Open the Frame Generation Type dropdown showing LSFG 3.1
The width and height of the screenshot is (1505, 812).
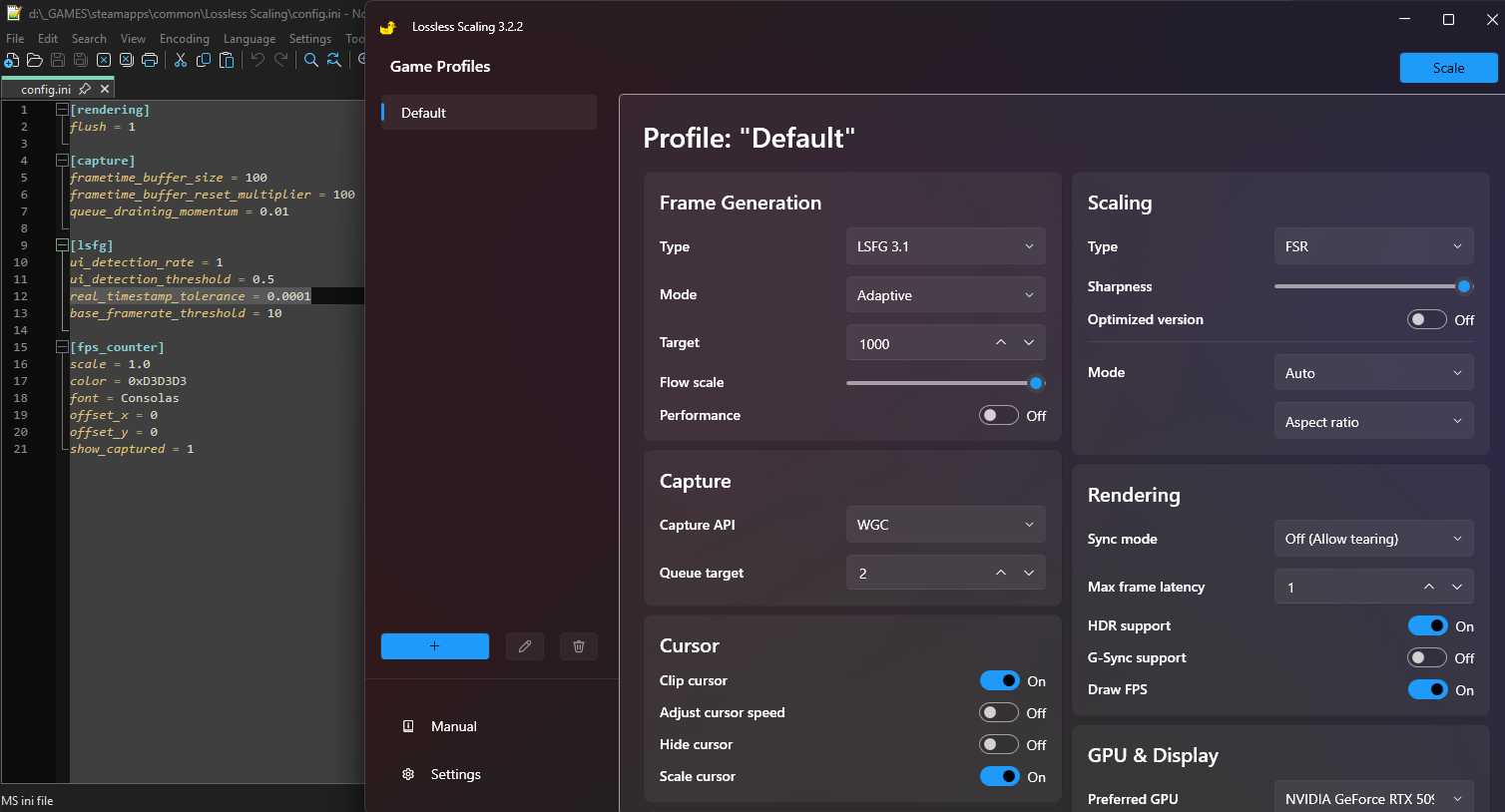click(x=945, y=246)
